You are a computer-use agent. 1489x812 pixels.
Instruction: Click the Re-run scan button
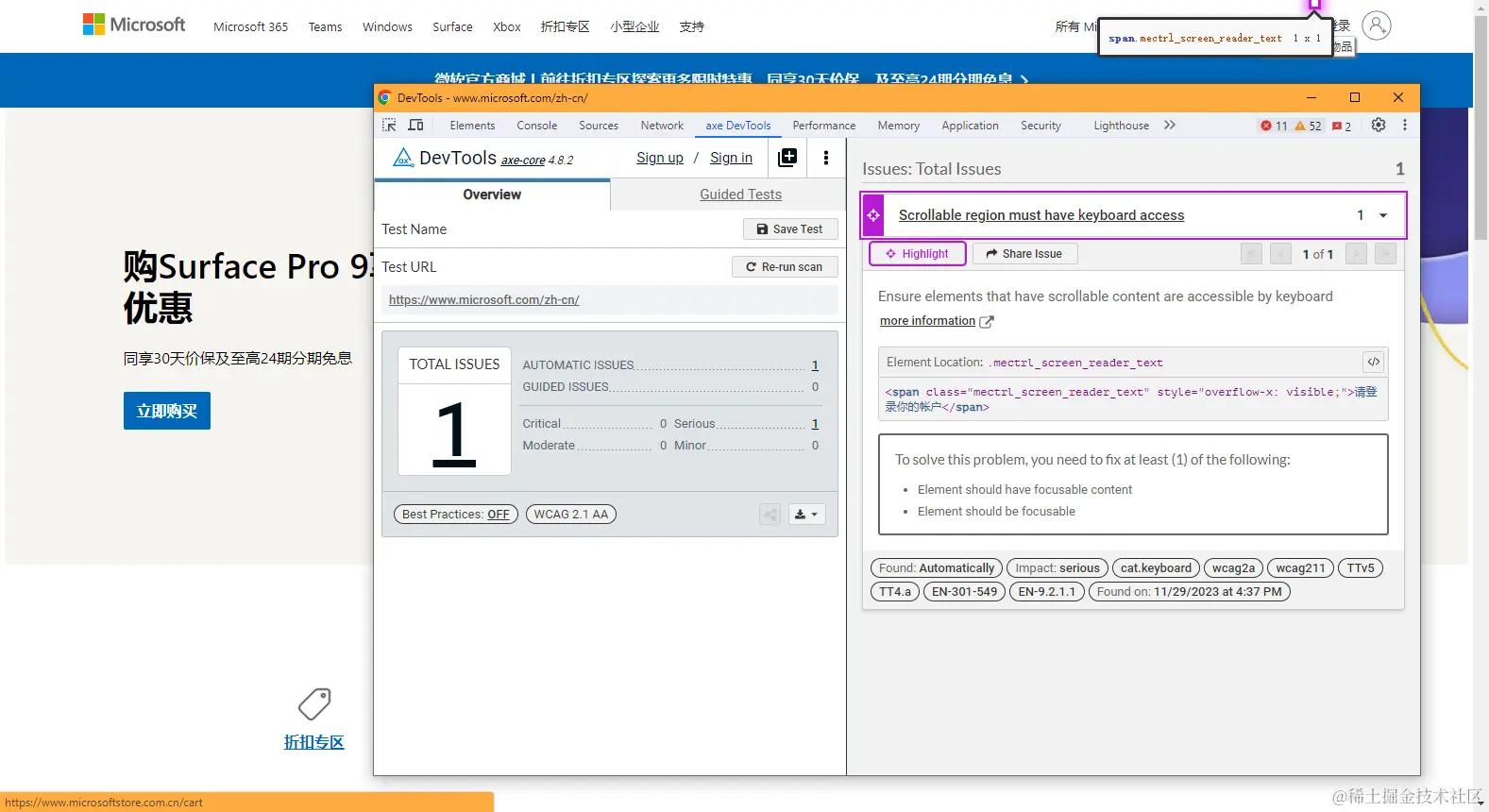point(785,267)
